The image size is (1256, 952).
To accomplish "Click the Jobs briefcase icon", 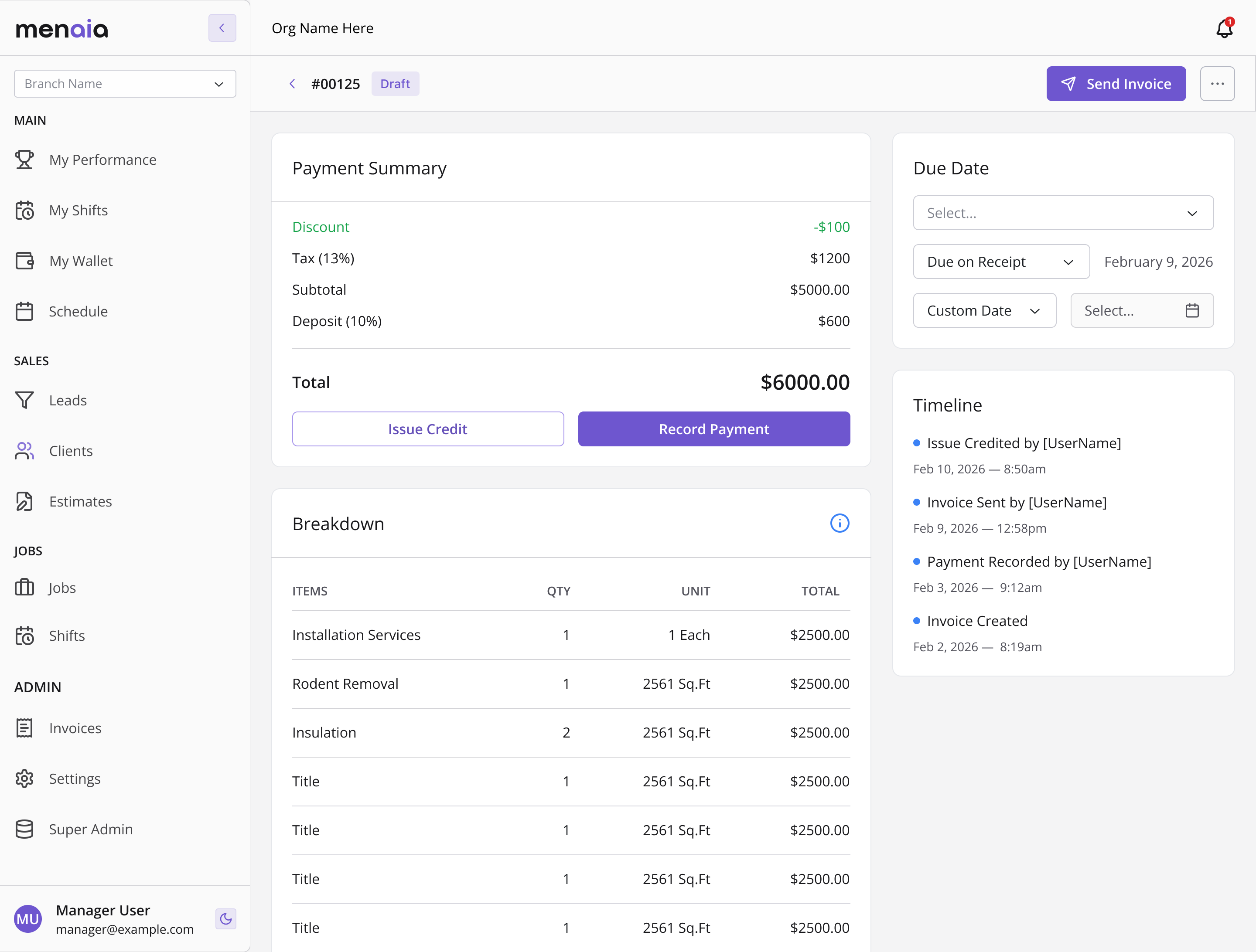I will pyautogui.click(x=24, y=587).
